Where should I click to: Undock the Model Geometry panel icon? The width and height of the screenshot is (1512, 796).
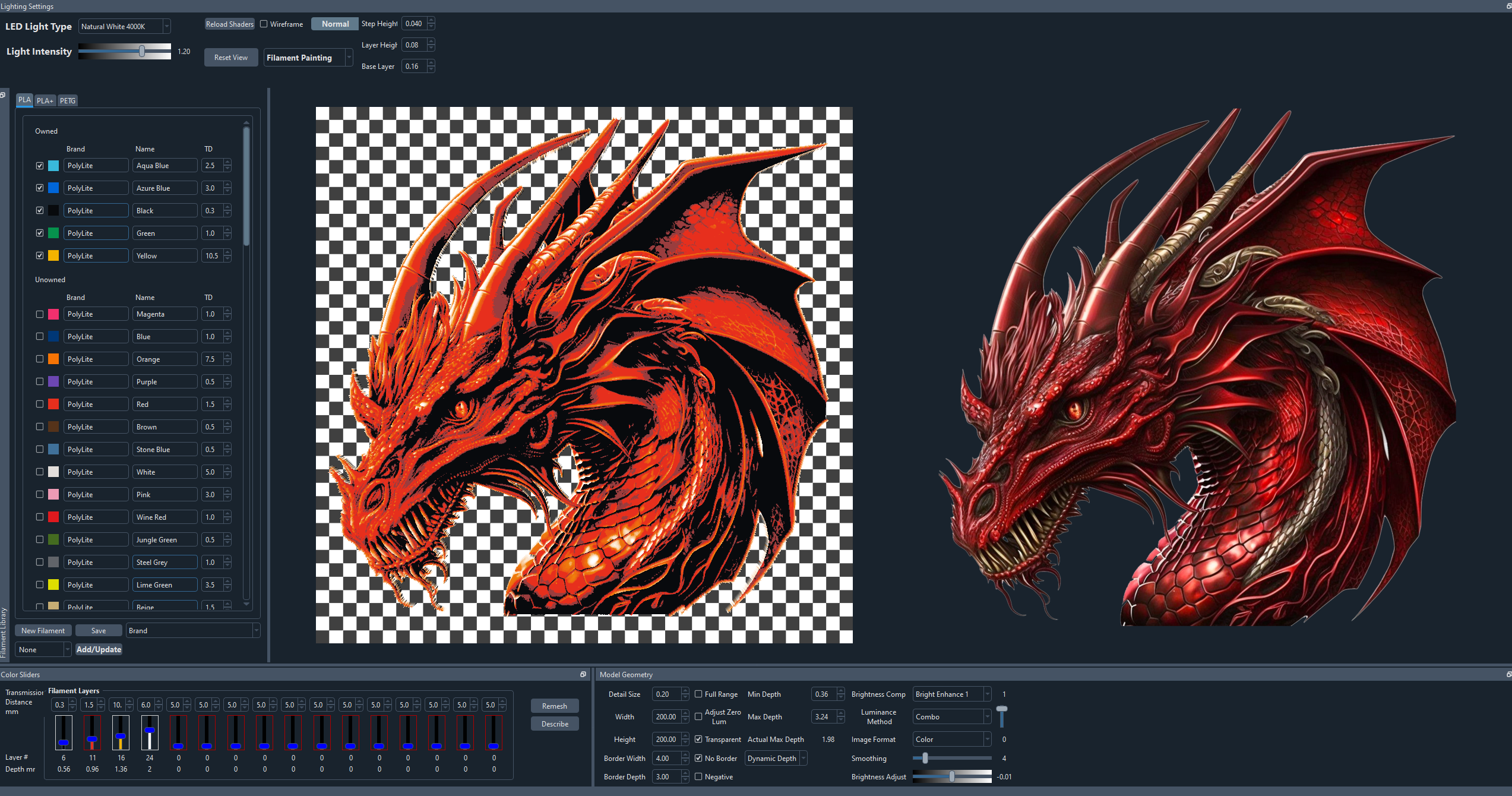1508,674
